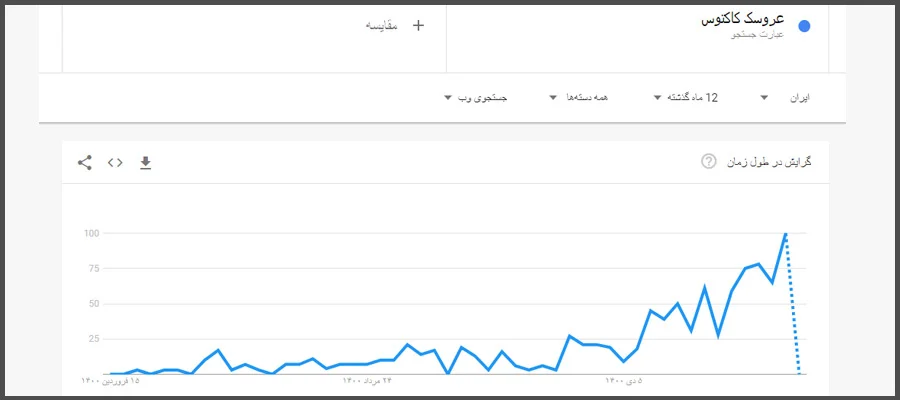Download chart data with the download icon
Image resolution: width=900 pixels, height=400 pixels.
145,162
